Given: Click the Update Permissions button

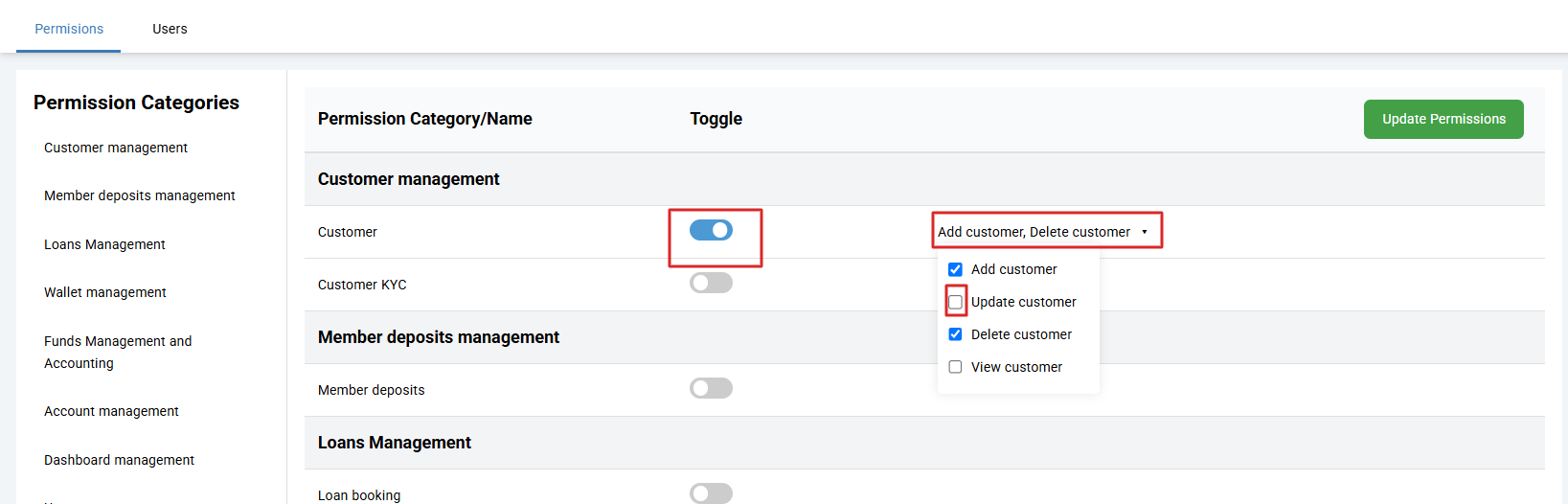Looking at the screenshot, I should pyautogui.click(x=1443, y=119).
